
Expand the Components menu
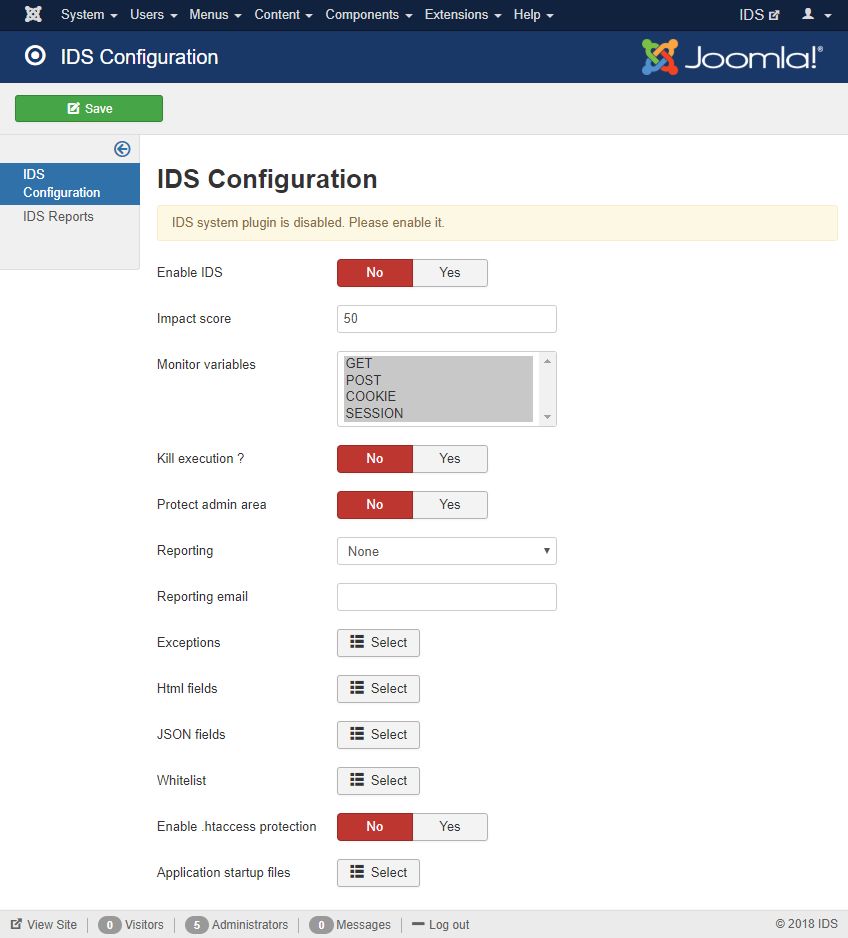368,14
